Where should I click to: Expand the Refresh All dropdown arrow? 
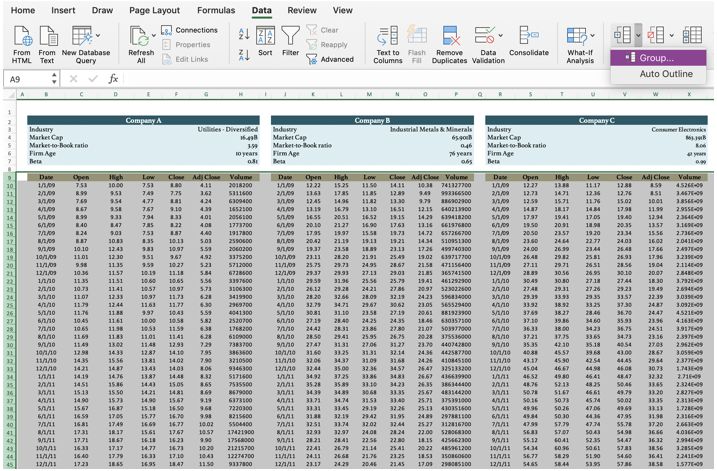pyautogui.click(x=154, y=36)
